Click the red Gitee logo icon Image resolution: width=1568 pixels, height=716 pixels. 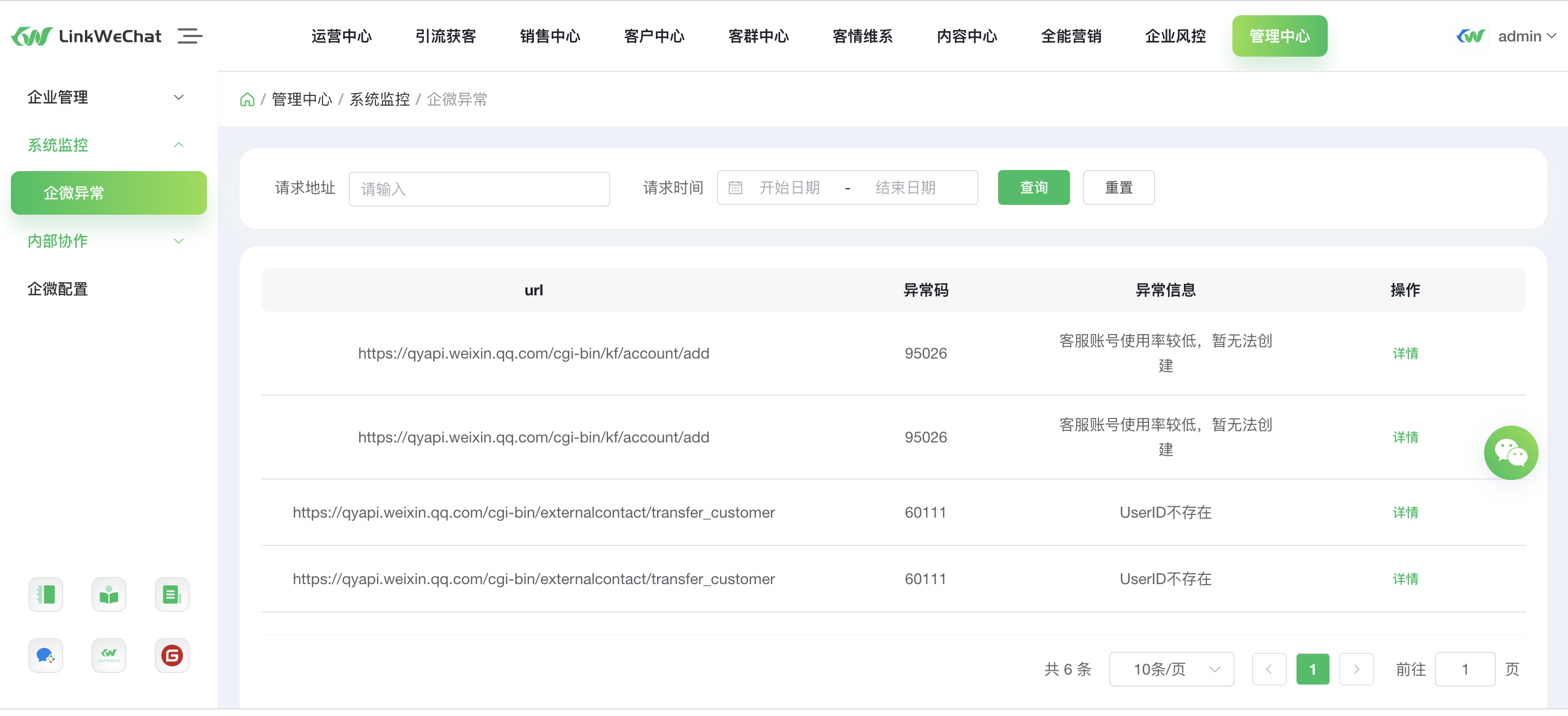(172, 656)
